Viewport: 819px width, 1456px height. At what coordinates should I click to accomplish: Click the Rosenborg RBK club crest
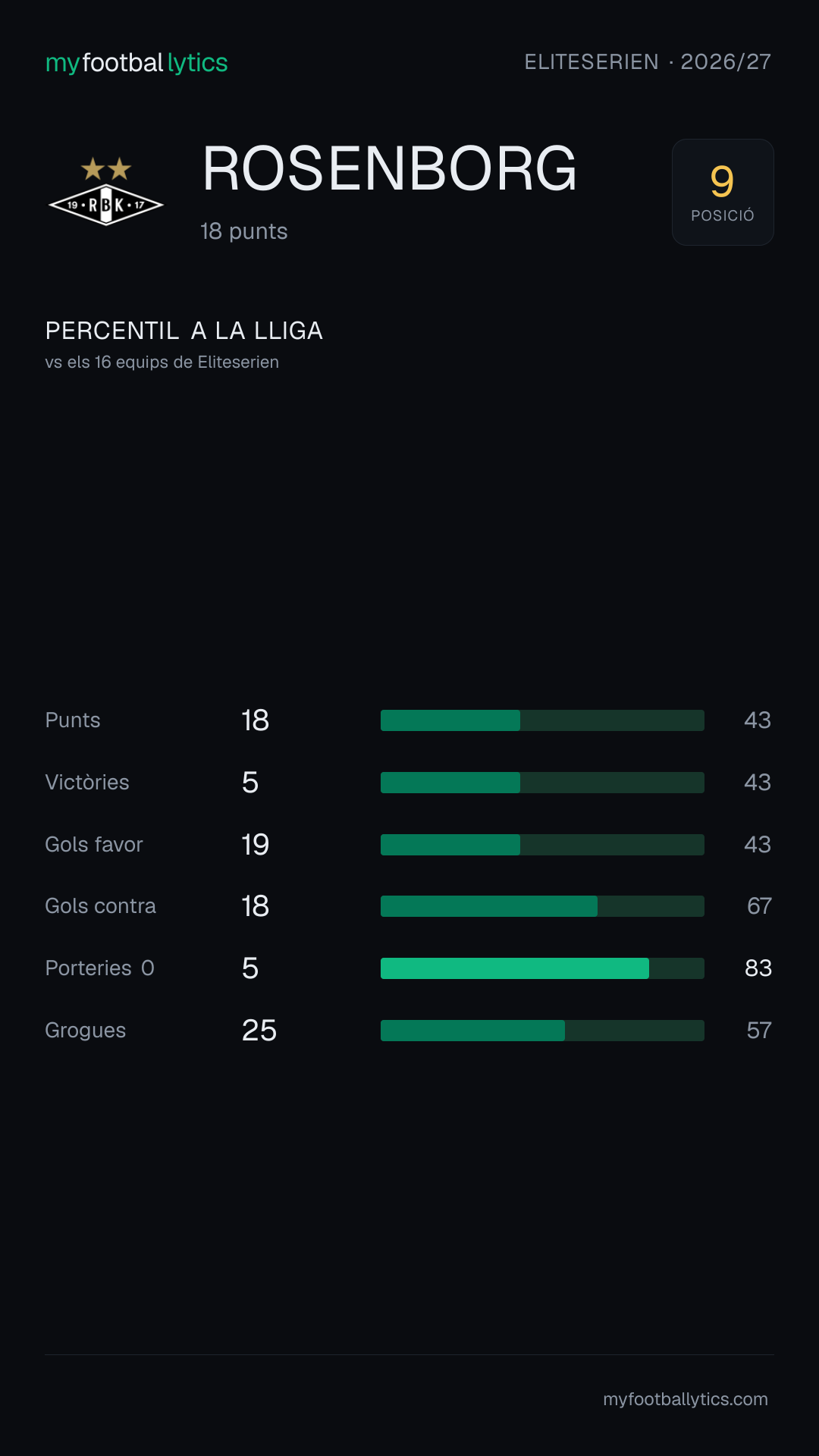click(106, 193)
